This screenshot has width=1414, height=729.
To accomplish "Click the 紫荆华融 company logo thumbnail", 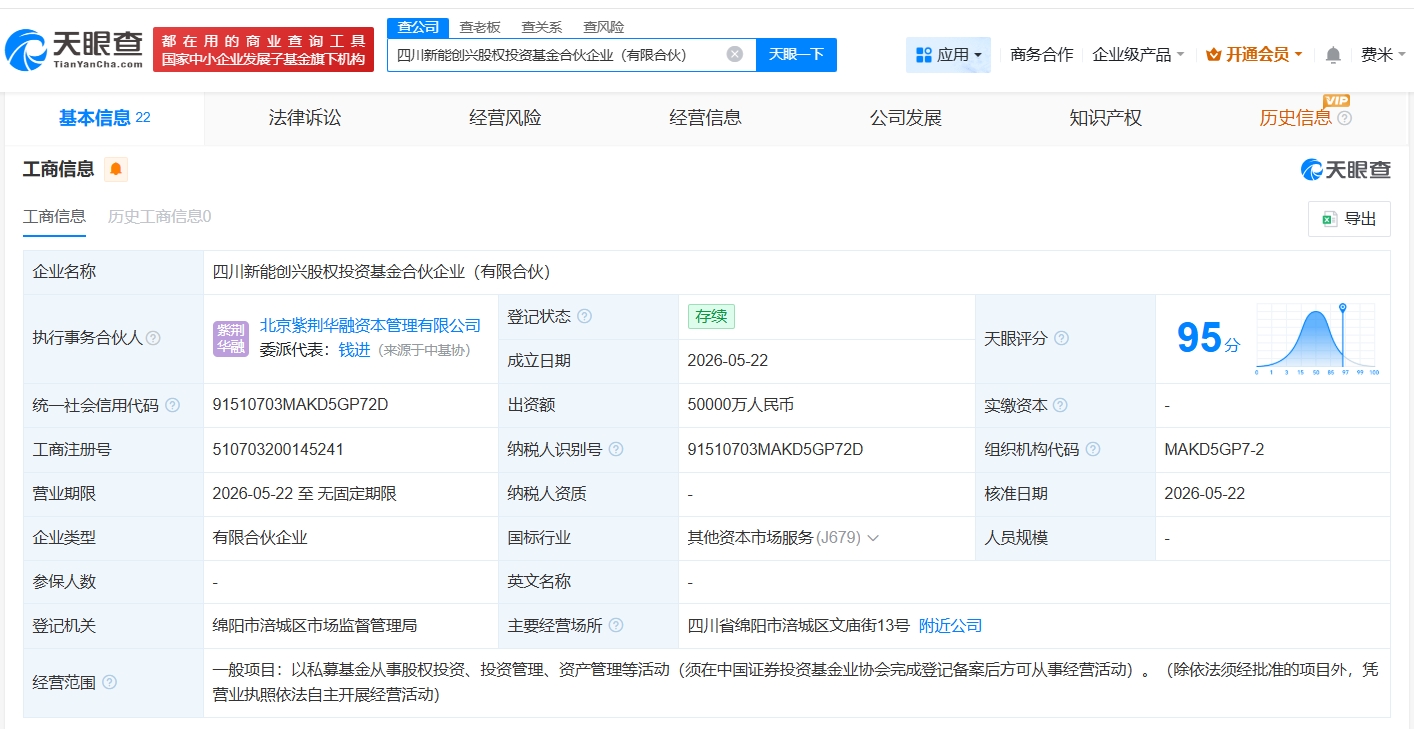I will [231, 338].
